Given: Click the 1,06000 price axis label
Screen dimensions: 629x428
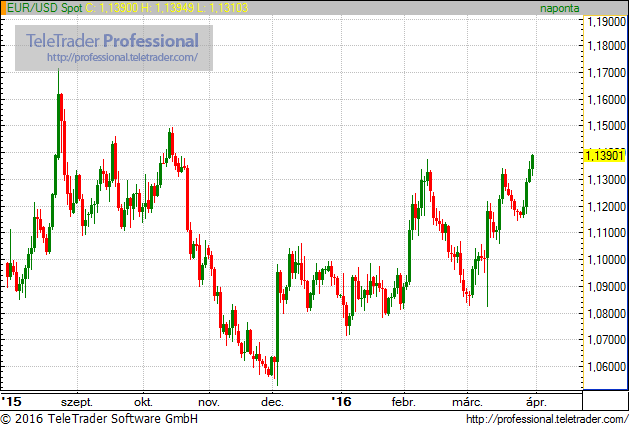Looking at the screenshot, I should click(x=606, y=367).
